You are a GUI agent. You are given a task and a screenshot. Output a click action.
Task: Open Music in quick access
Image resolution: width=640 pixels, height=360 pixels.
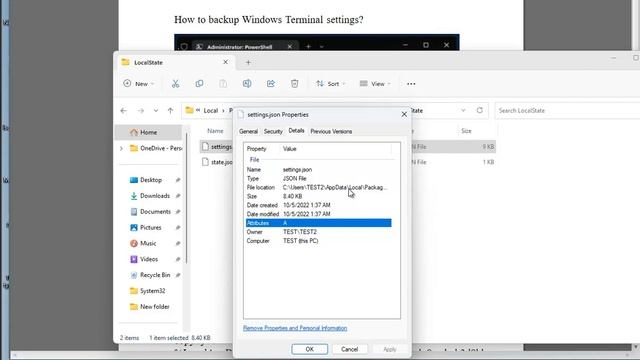point(148,244)
